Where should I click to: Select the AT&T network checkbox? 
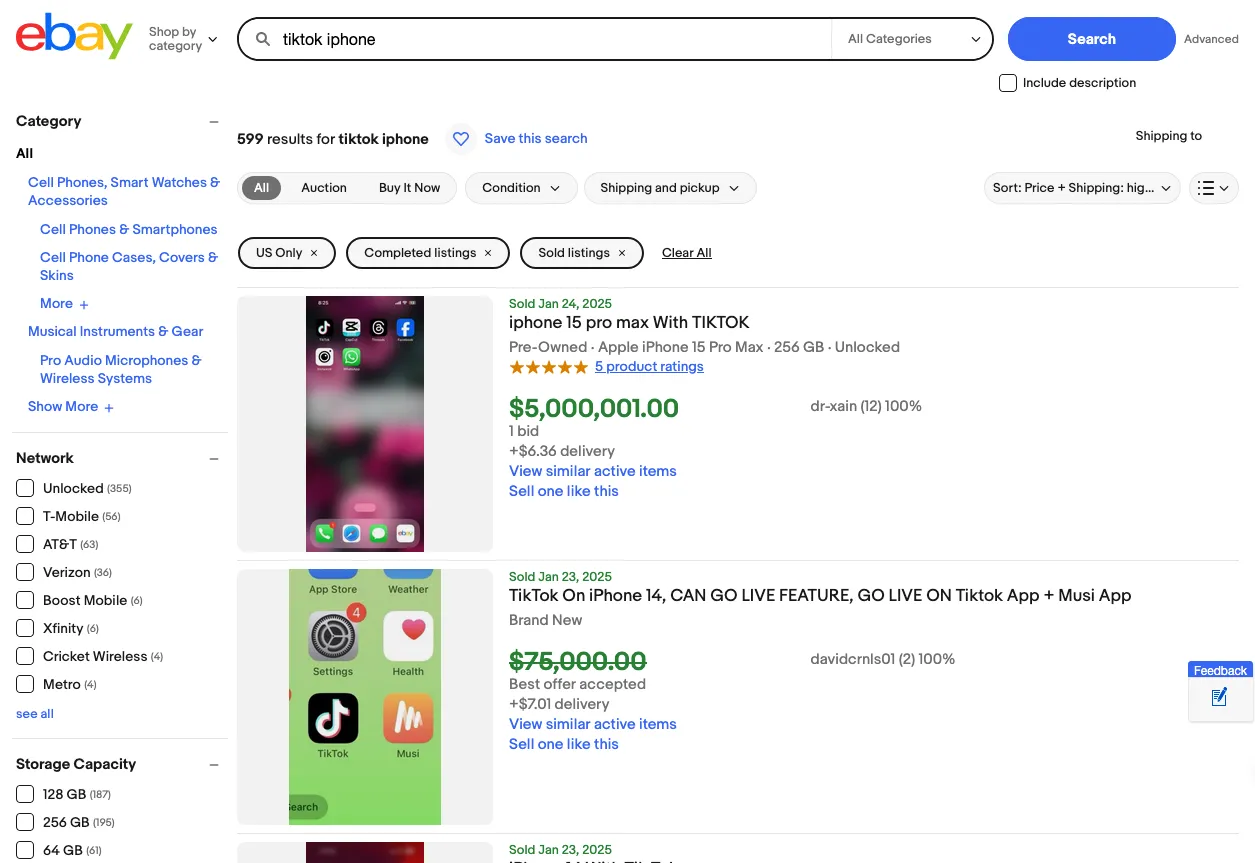point(25,544)
